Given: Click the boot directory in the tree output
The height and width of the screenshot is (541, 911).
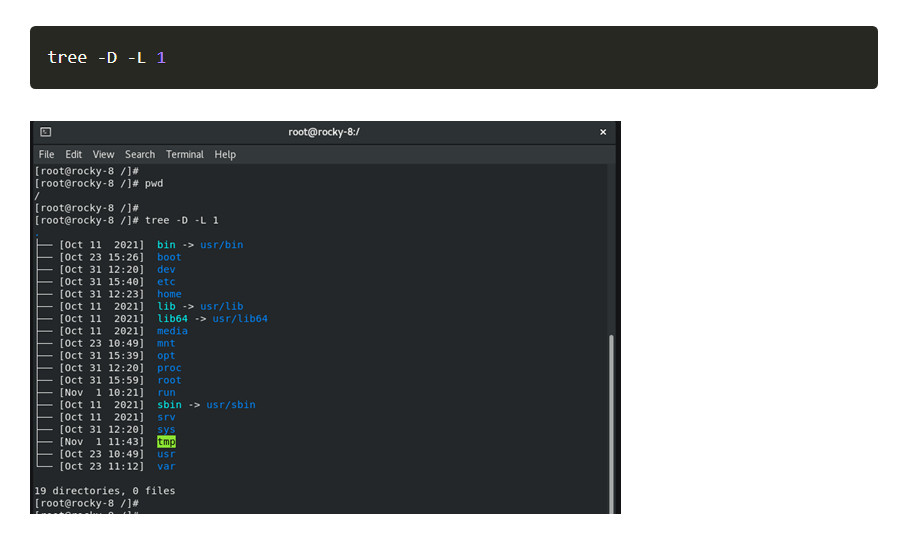Looking at the screenshot, I should 169,257.
